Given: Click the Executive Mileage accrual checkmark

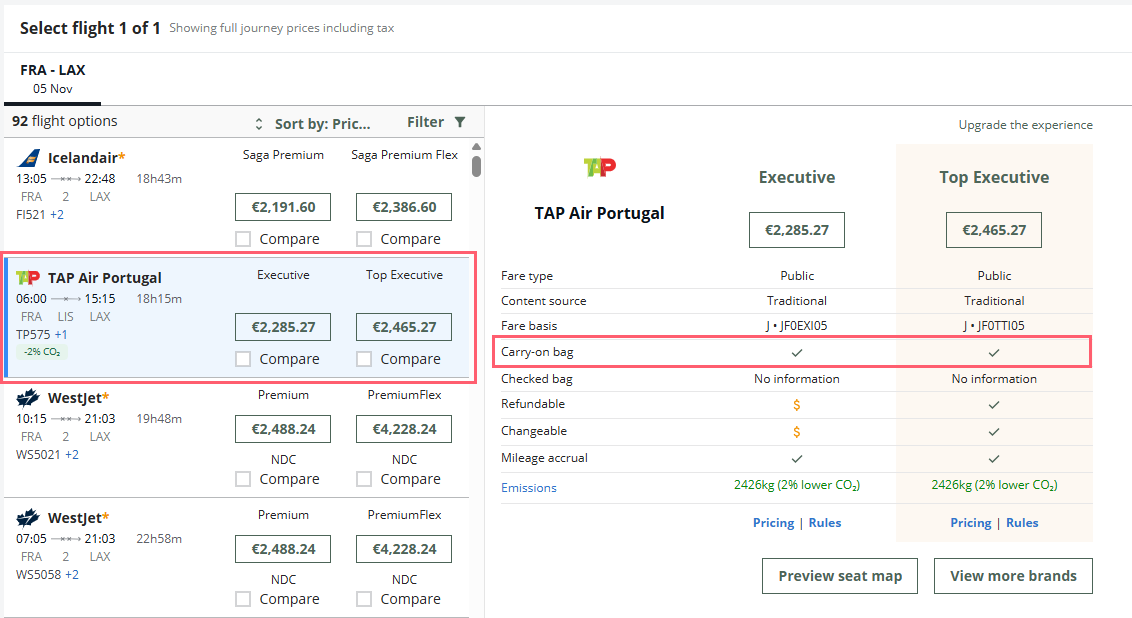Looking at the screenshot, I should 796,458.
